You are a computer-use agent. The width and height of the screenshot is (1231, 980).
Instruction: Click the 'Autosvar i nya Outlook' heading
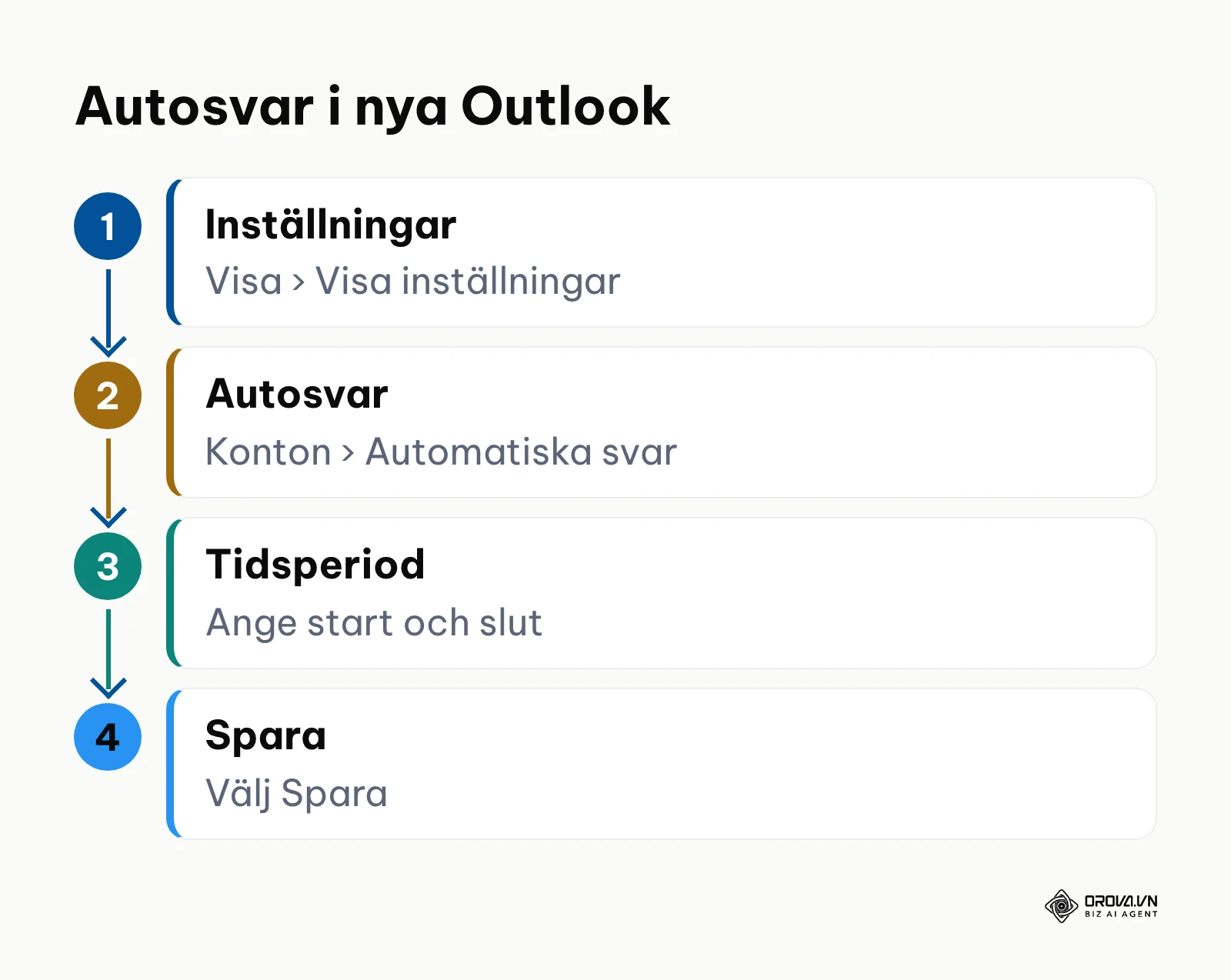click(x=373, y=107)
